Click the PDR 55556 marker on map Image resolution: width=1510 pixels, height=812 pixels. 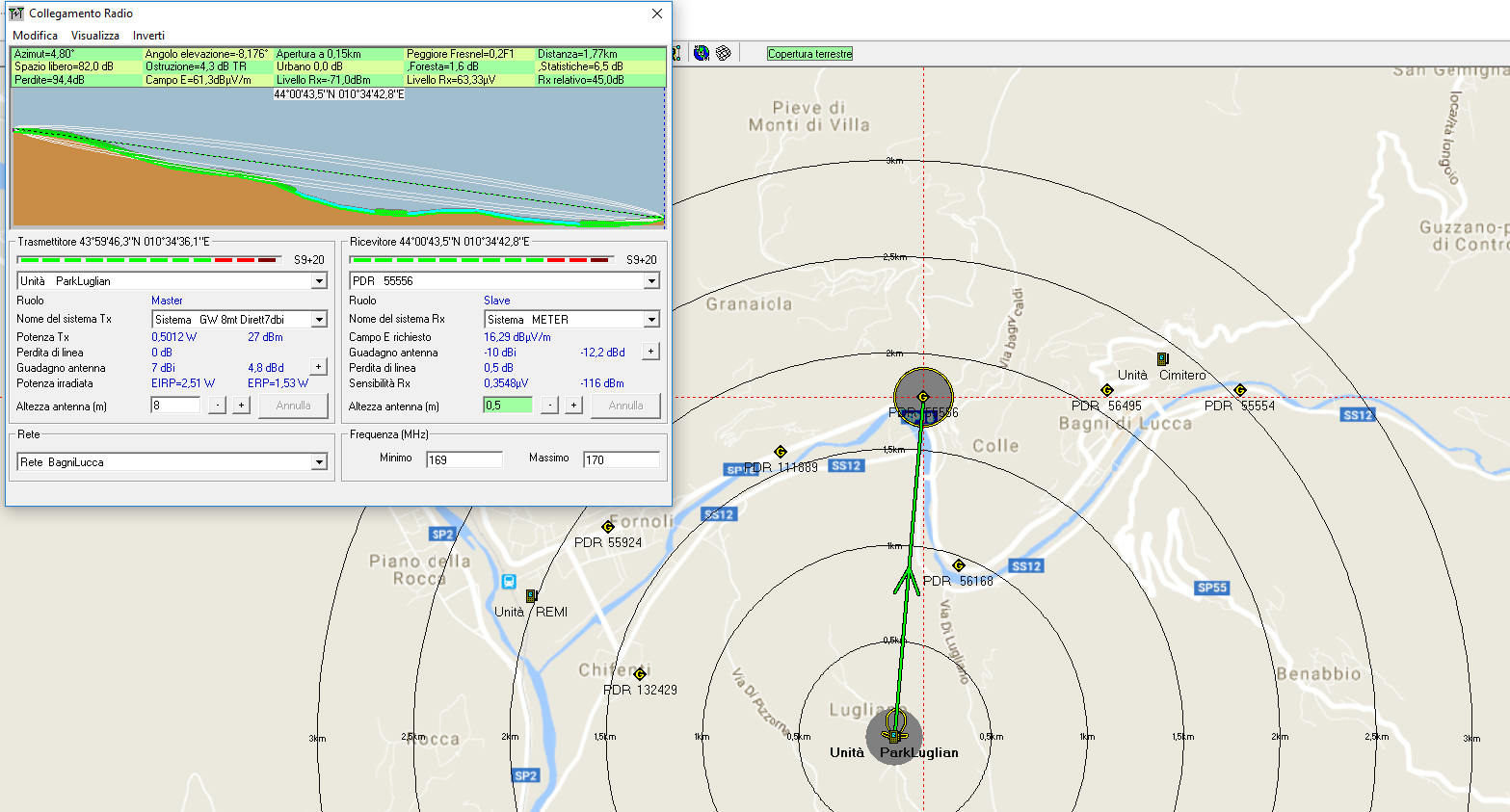(923, 397)
